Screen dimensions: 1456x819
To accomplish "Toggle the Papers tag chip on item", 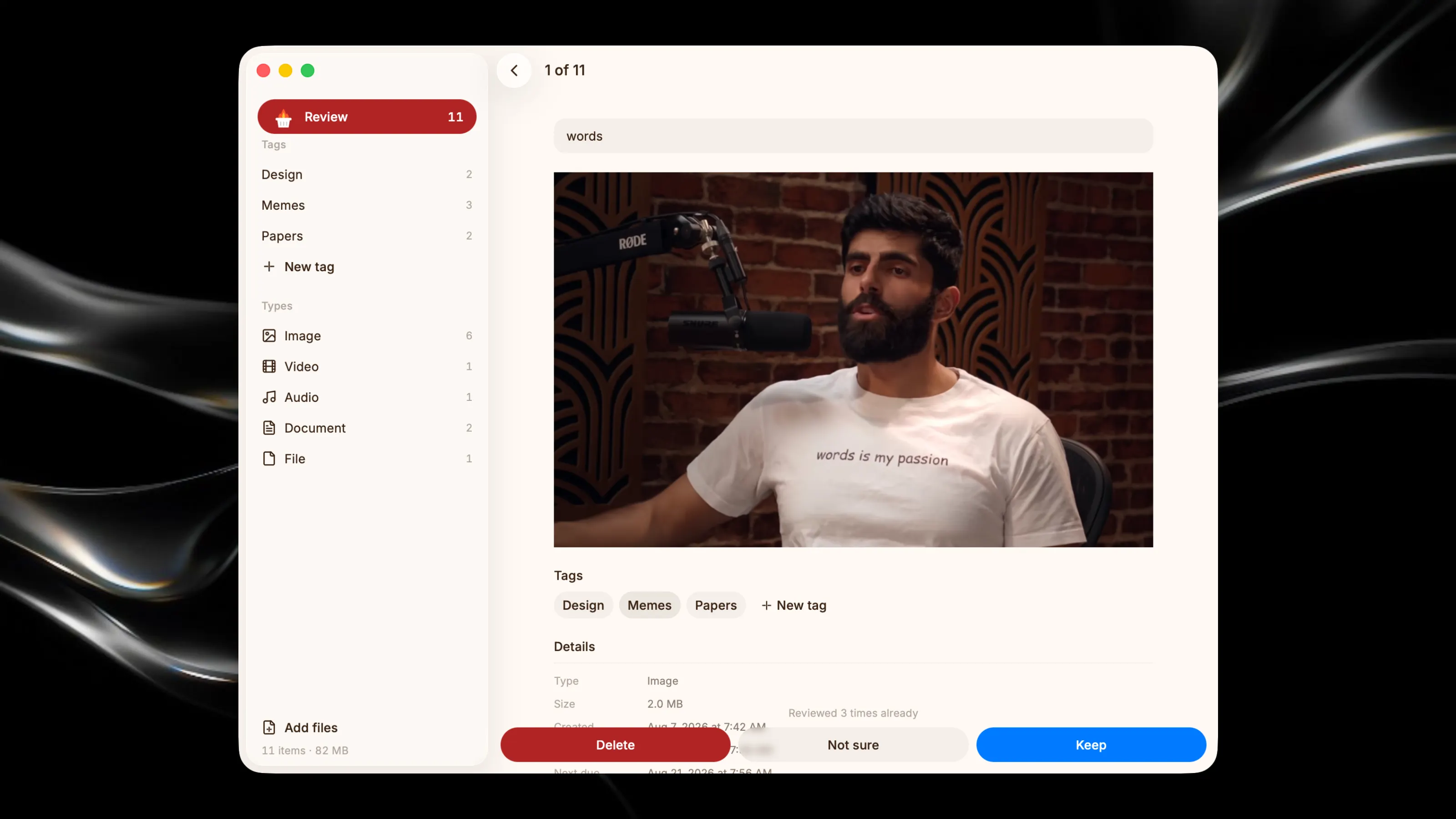I will pyautogui.click(x=716, y=605).
